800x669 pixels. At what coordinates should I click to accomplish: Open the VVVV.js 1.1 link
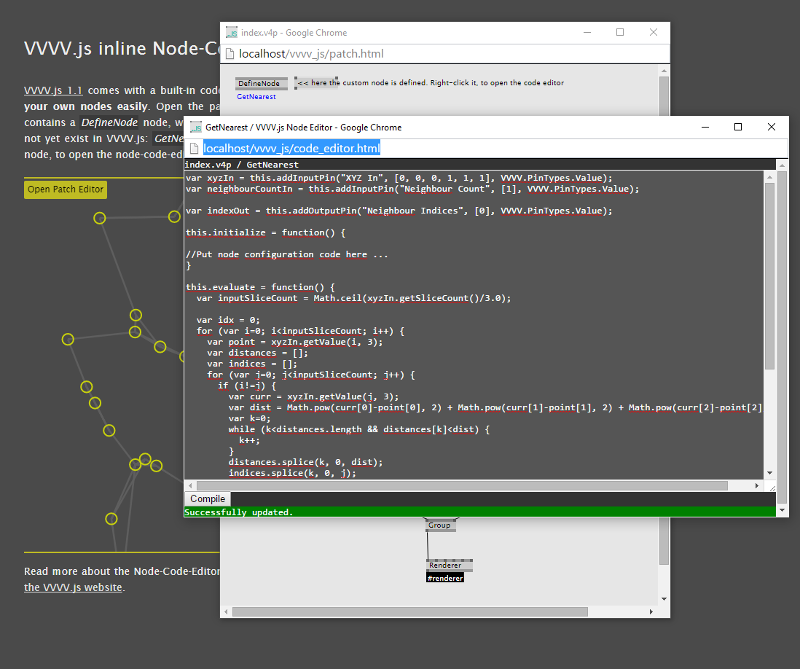click(x=53, y=90)
